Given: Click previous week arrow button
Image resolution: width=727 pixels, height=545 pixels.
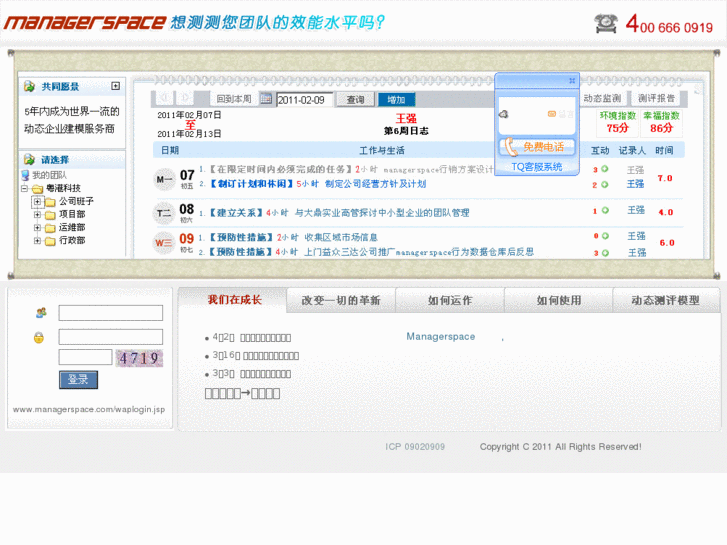Looking at the screenshot, I should click(165, 98).
